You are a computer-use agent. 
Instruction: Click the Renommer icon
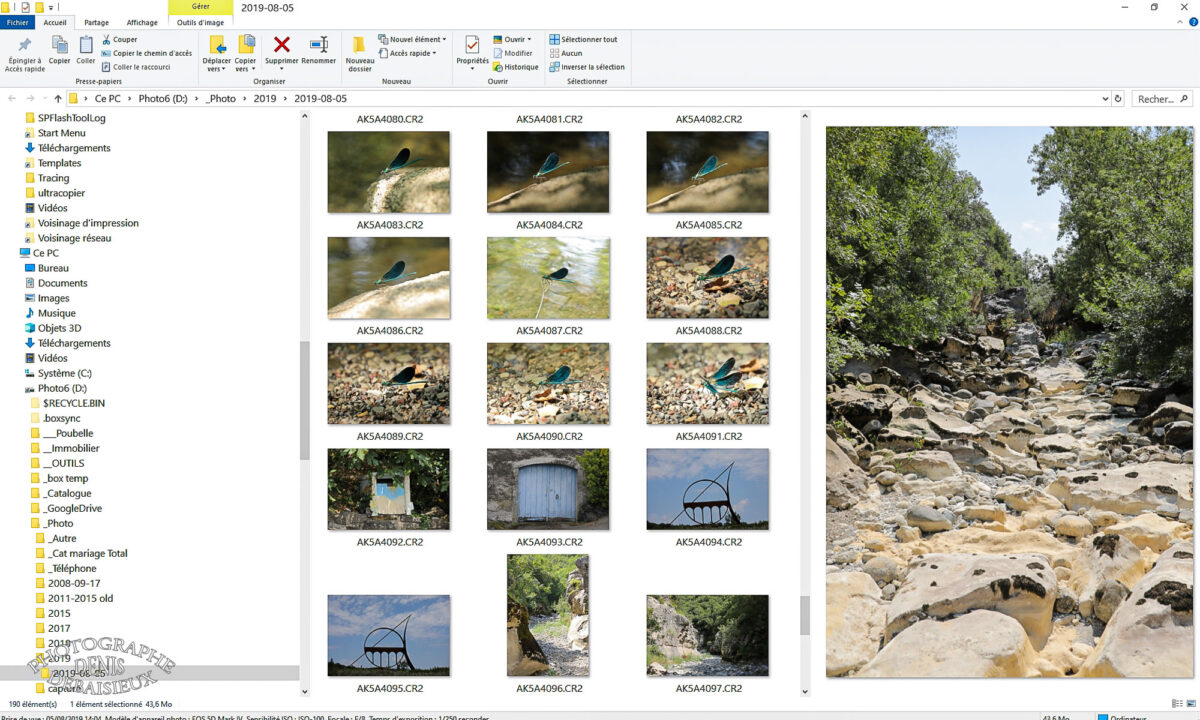tap(318, 52)
